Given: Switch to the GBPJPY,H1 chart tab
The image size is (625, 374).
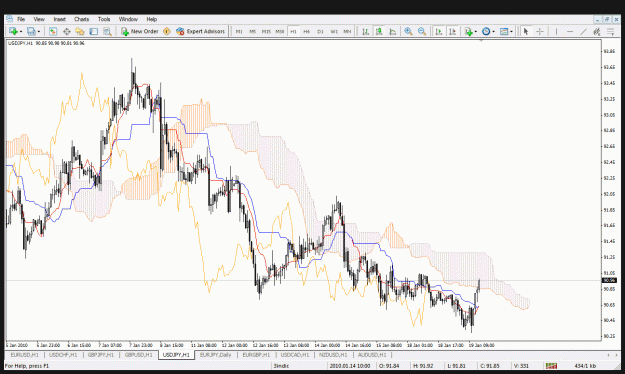Looking at the screenshot, I should click(100, 355).
